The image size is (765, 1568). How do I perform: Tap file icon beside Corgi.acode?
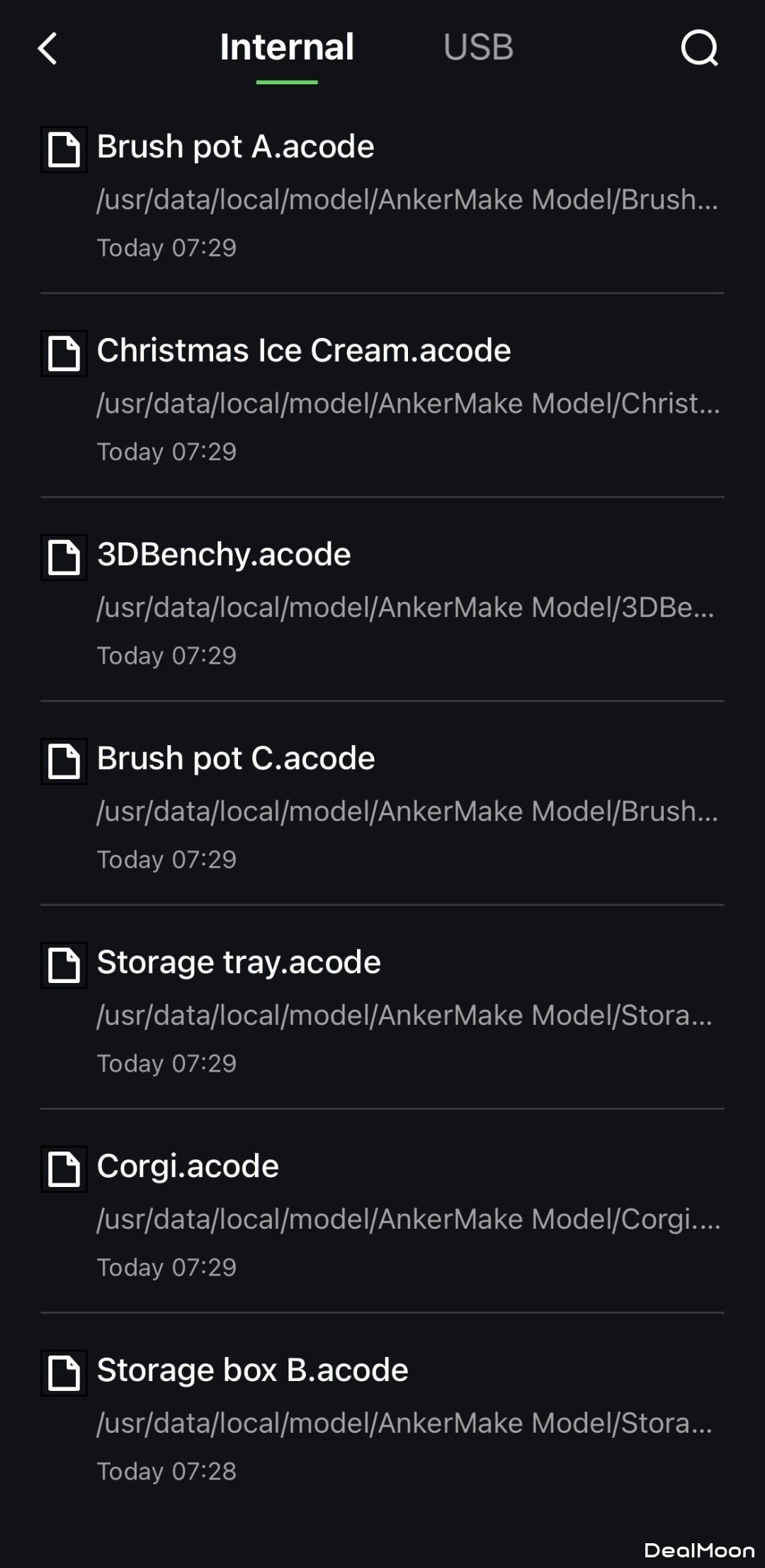pyautogui.click(x=64, y=1169)
